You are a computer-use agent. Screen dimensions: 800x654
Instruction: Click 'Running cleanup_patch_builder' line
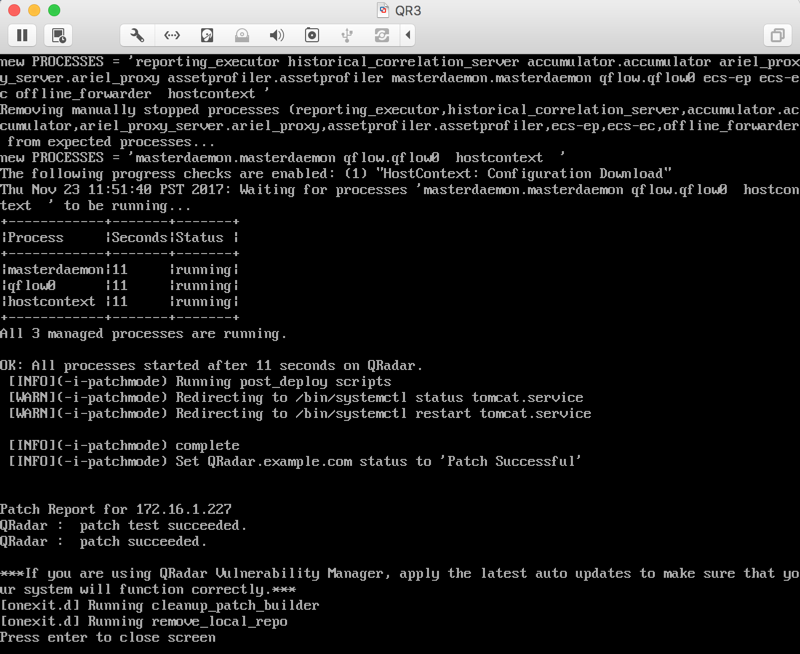coord(160,606)
